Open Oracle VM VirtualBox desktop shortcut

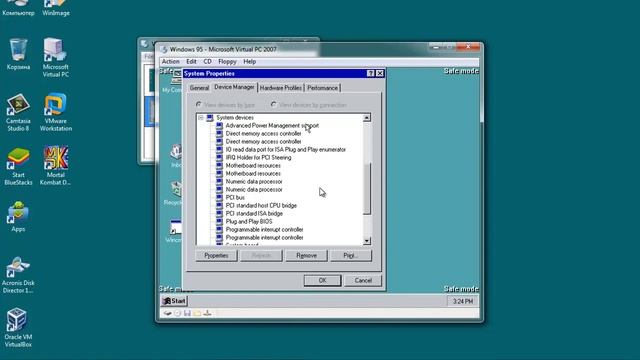[x=18, y=328]
